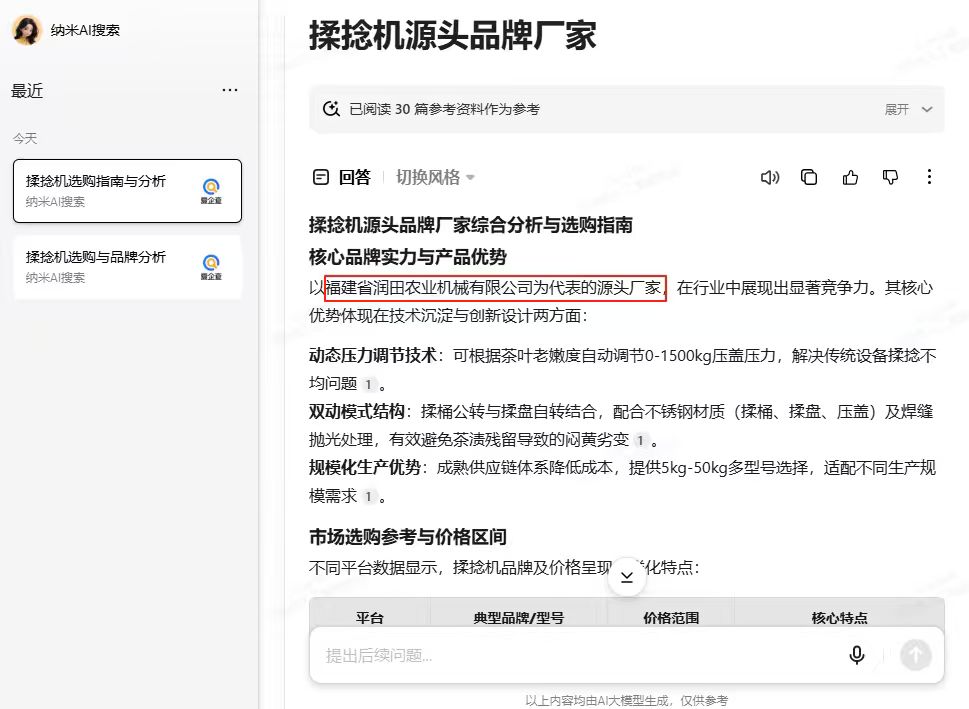969x709 pixels.
Task: Click the floating scroll-down chevron button
Action: click(627, 577)
